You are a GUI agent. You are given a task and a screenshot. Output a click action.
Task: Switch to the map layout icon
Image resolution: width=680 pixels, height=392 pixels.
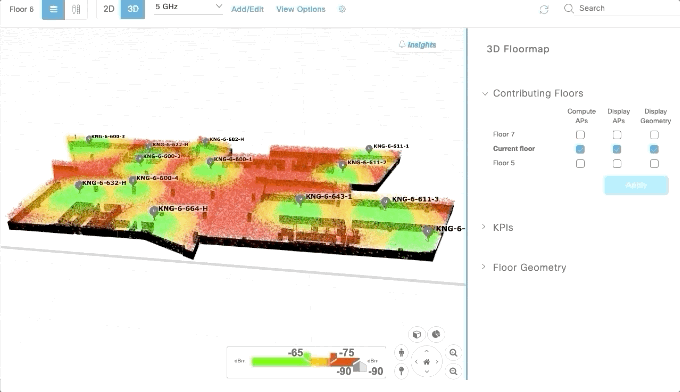[76, 9]
